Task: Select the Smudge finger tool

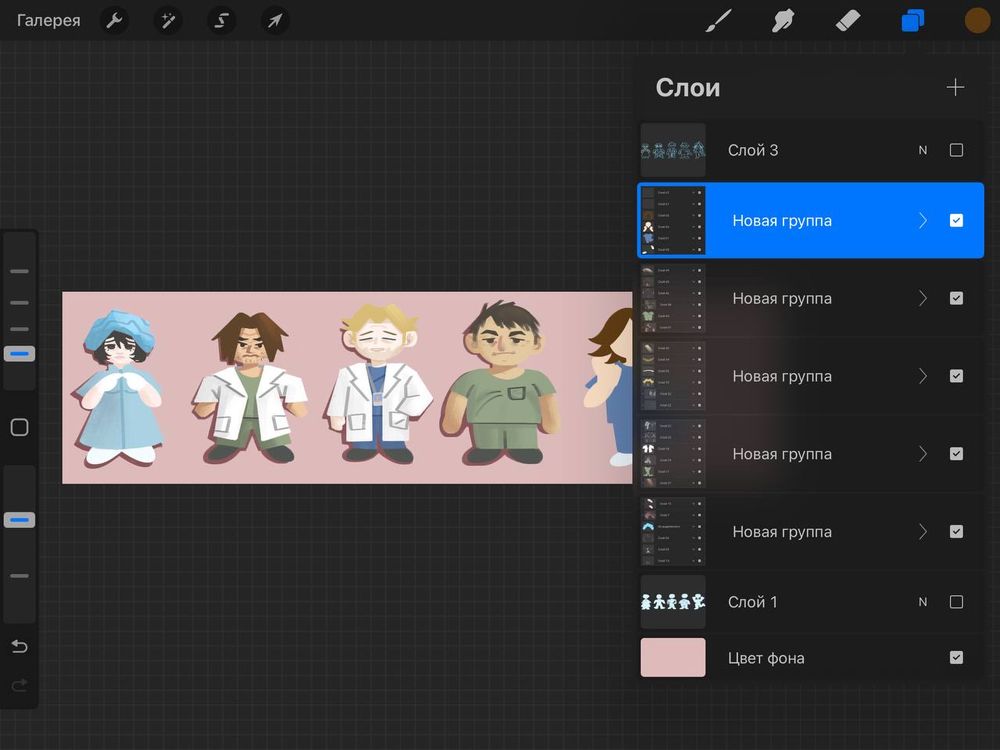Action: (x=783, y=20)
